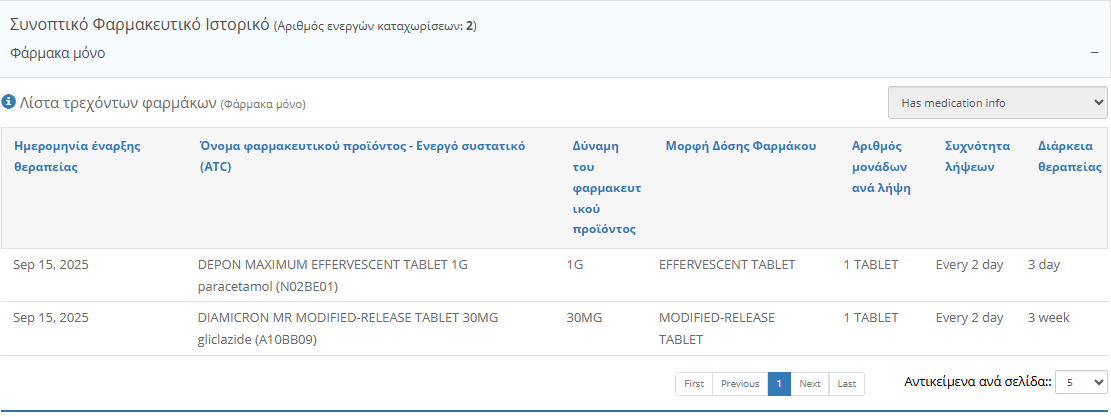Select the DIAMICRON MR MODIFIED-RELEASE TABLET row
The image size is (1111, 417).
pos(348,318)
